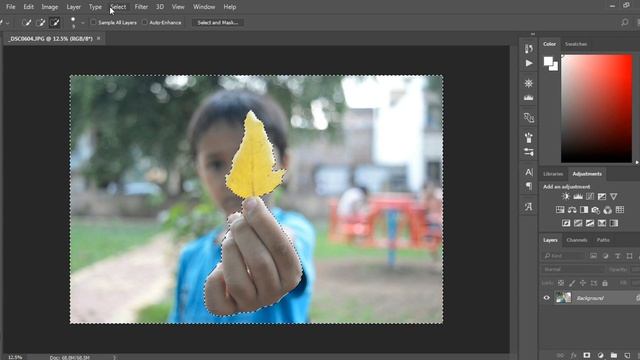The width and height of the screenshot is (640, 360).
Task: Add a Vibrance adjustment layer
Action: pos(613,197)
